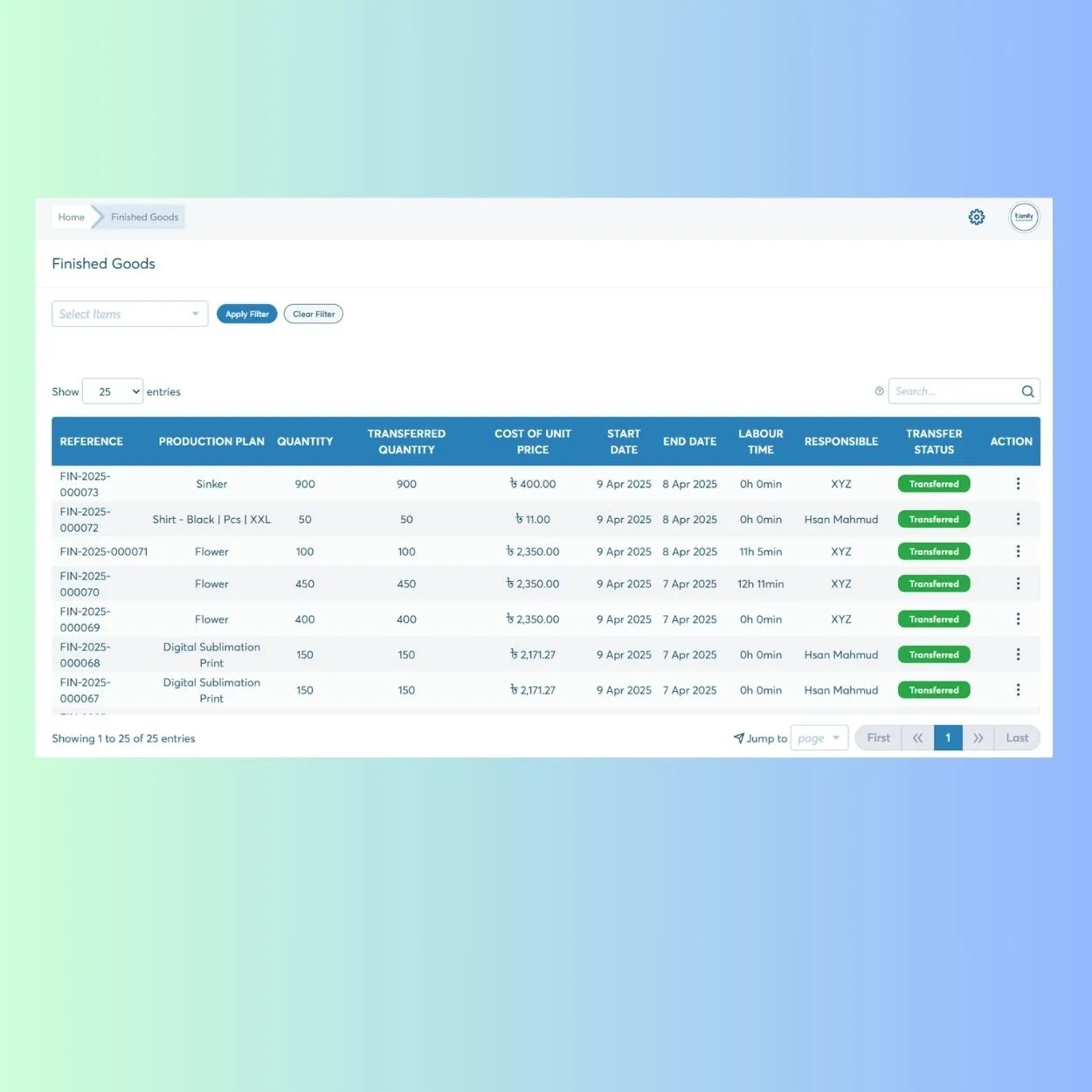Navigate to Home breadcrumb
The height and width of the screenshot is (1092, 1092).
(x=71, y=217)
